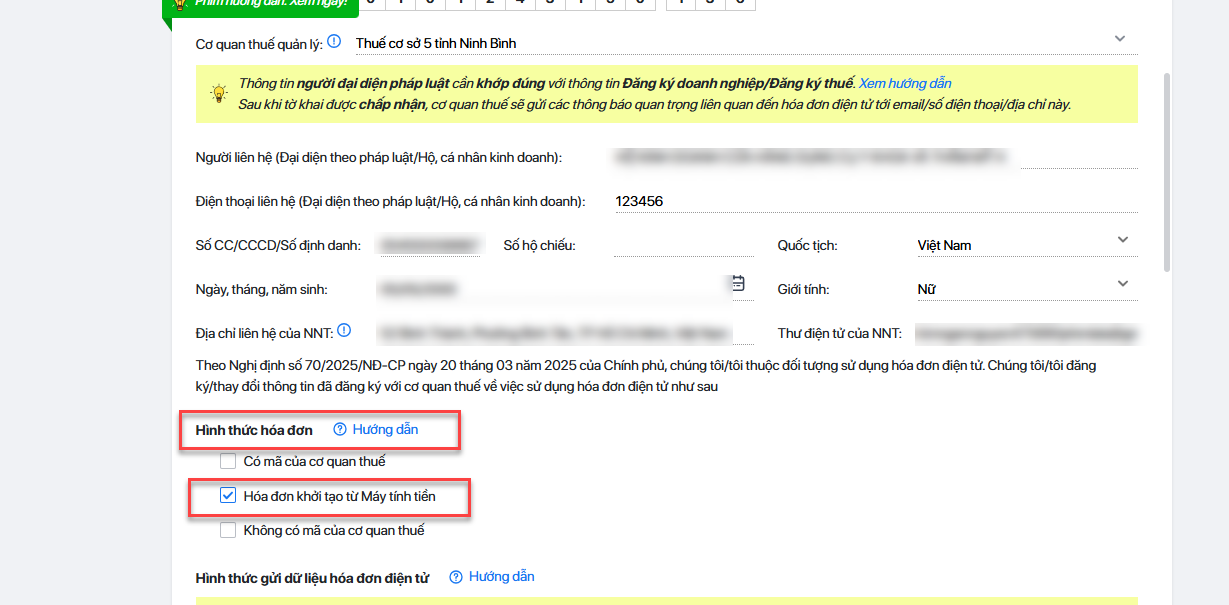Uncheck Hóa đơn khởi tạo từ Máy tính tiền
This screenshot has height=605, width=1229.
point(228,495)
